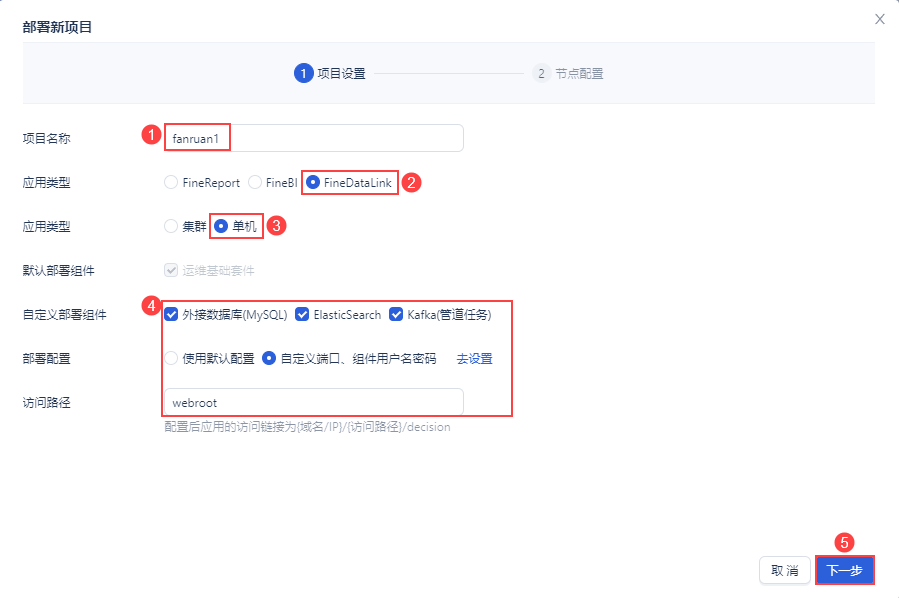The height and width of the screenshot is (598, 899).
Task: Click the 项目名称 label
Action: point(46,138)
